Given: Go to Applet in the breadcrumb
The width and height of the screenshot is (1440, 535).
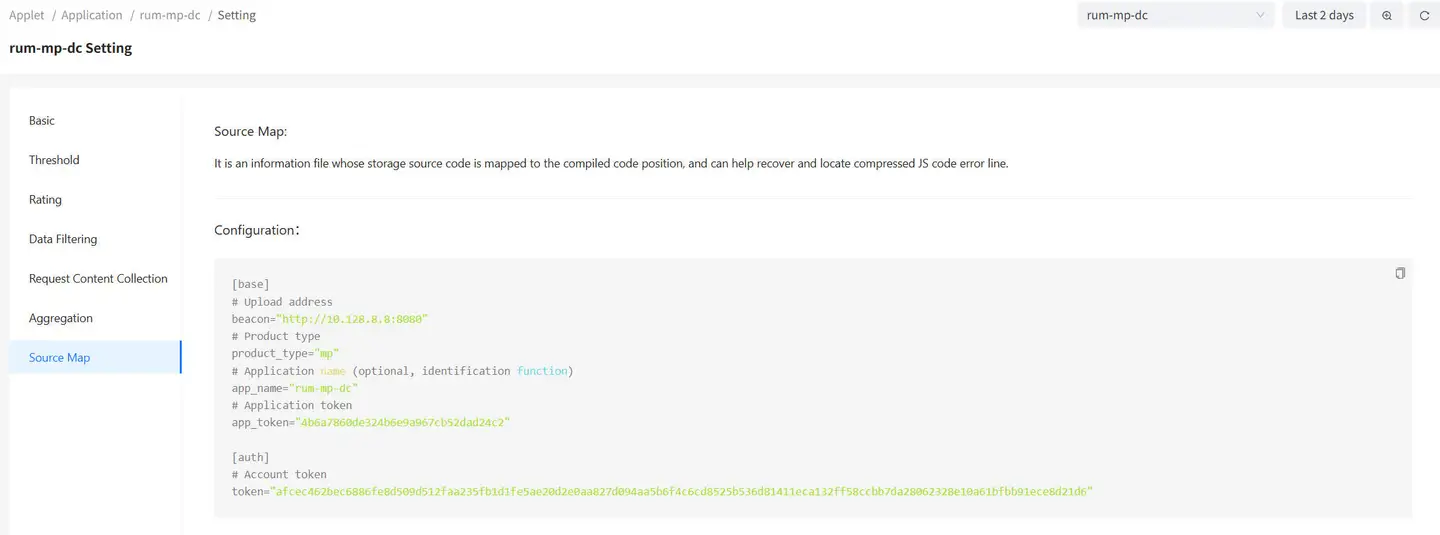Looking at the screenshot, I should click(27, 15).
